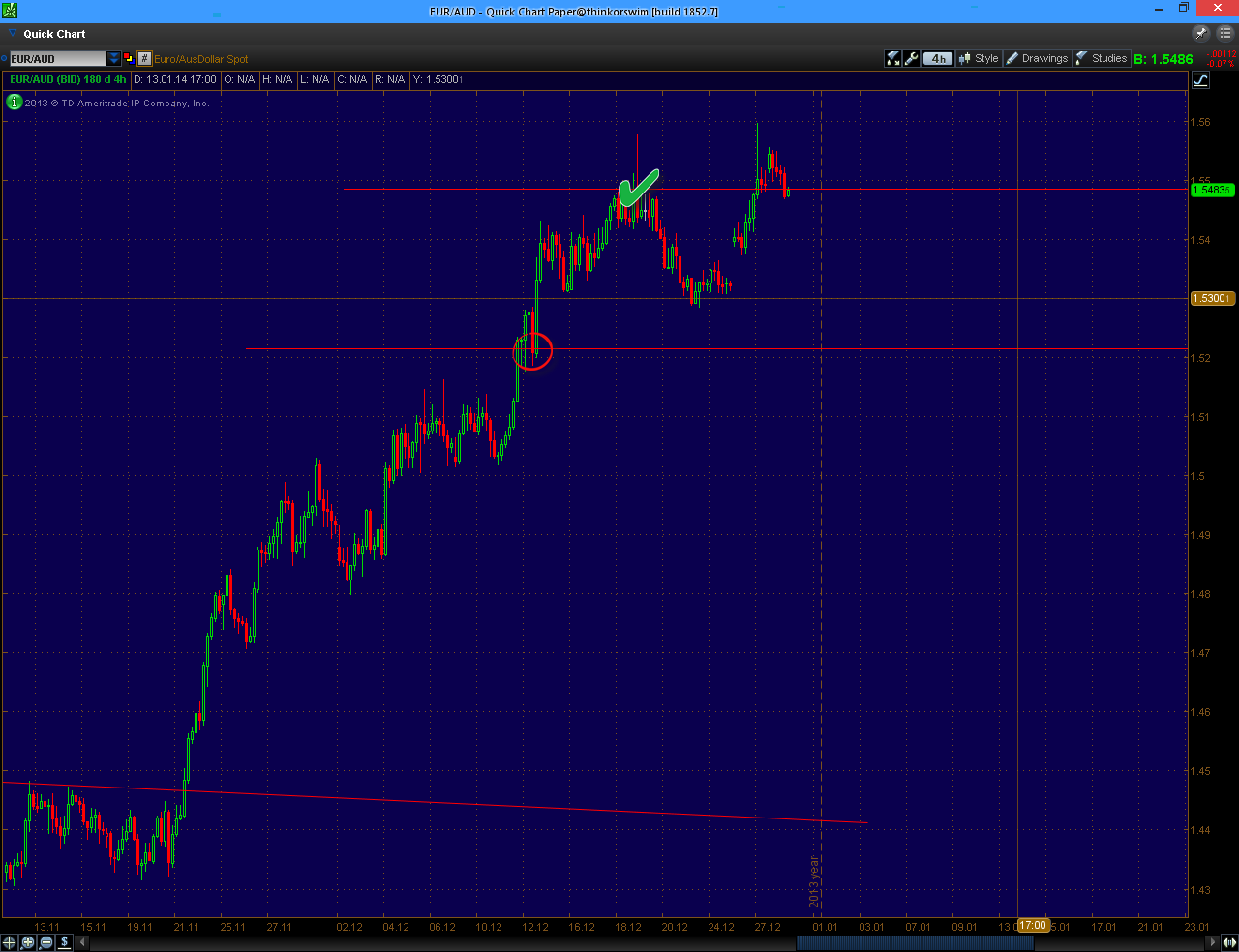1239x952 pixels.
Task: Click the scrollbar right arrow
Action: pyautogui.click(x=1213, y=941)
